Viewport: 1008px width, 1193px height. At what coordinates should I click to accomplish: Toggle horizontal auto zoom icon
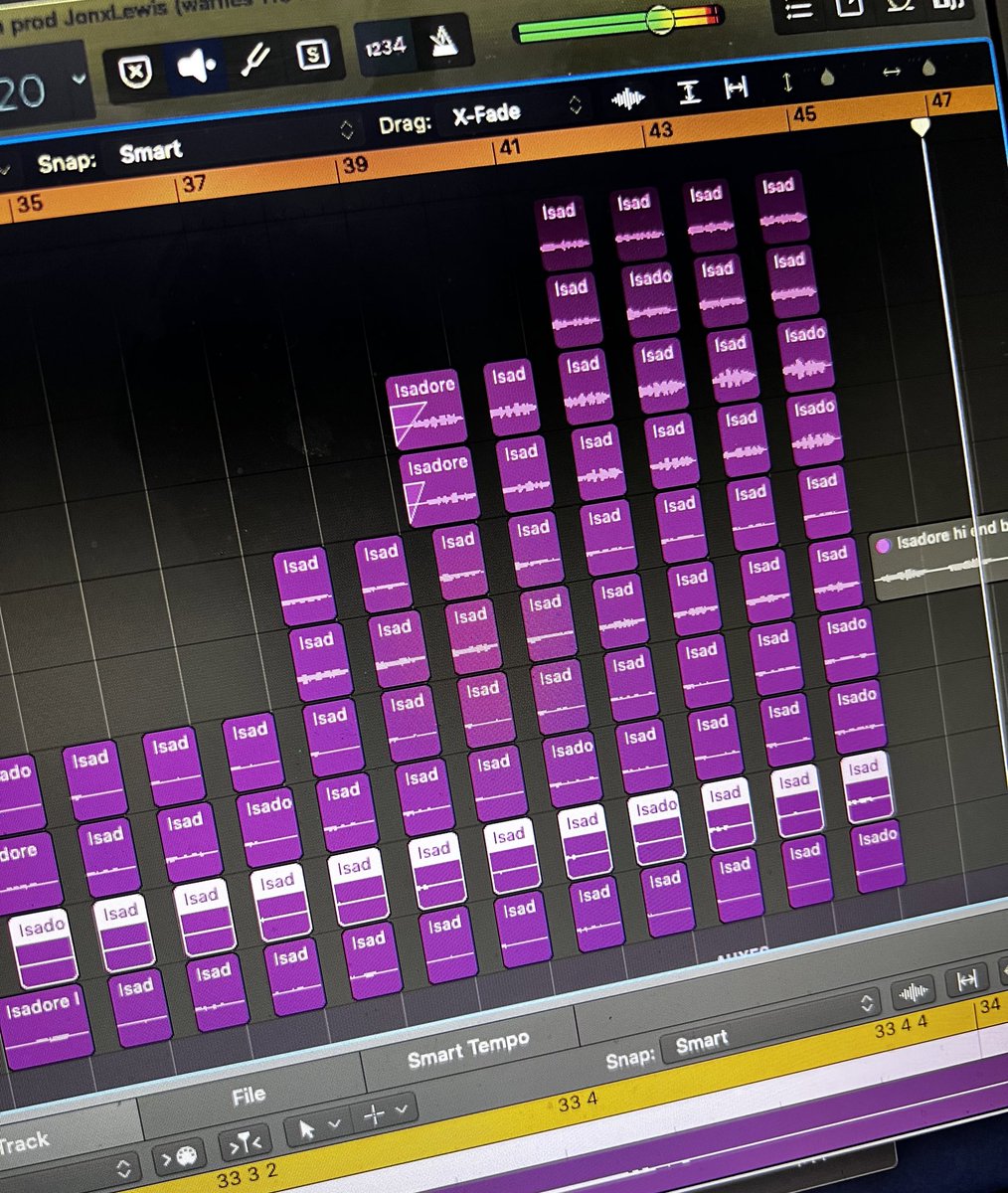[x=737, y=88]
